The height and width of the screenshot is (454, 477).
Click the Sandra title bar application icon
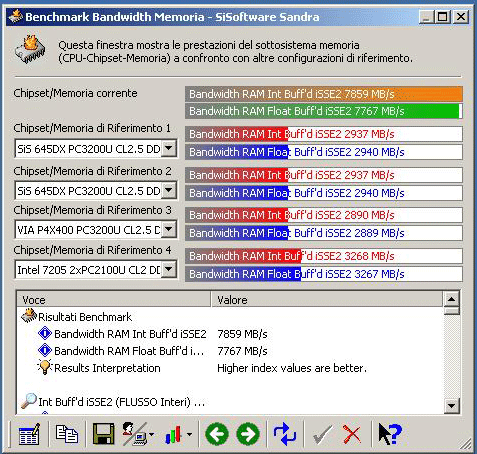pyautogui.click(x=15, y=16)
